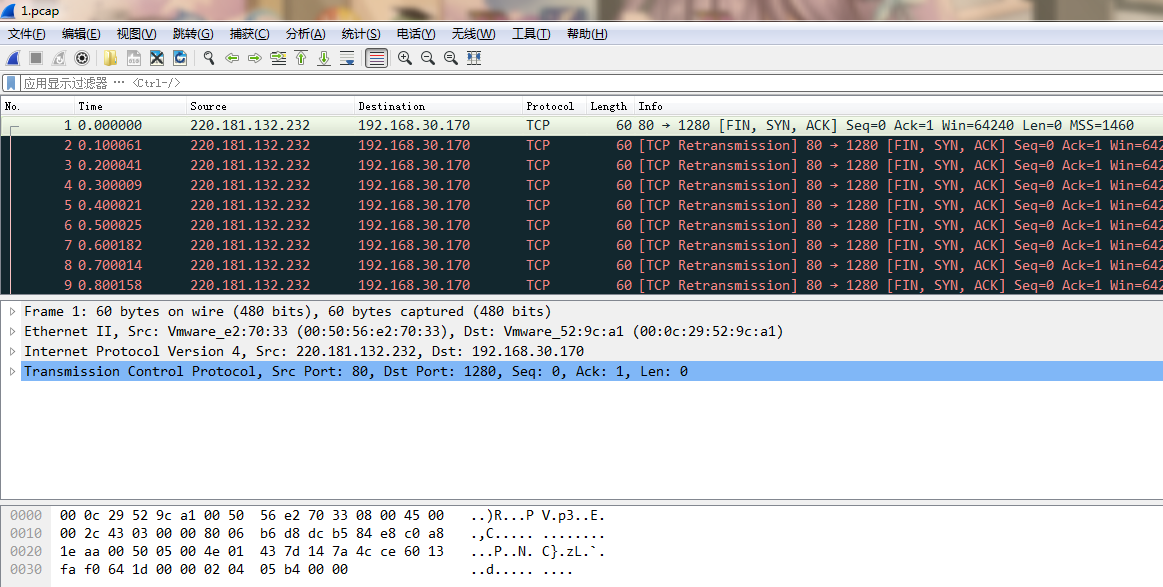Toggle auto-scroll during live capture icon
The height and width of the screenshot is (587, 1163).
coord(347,58)
